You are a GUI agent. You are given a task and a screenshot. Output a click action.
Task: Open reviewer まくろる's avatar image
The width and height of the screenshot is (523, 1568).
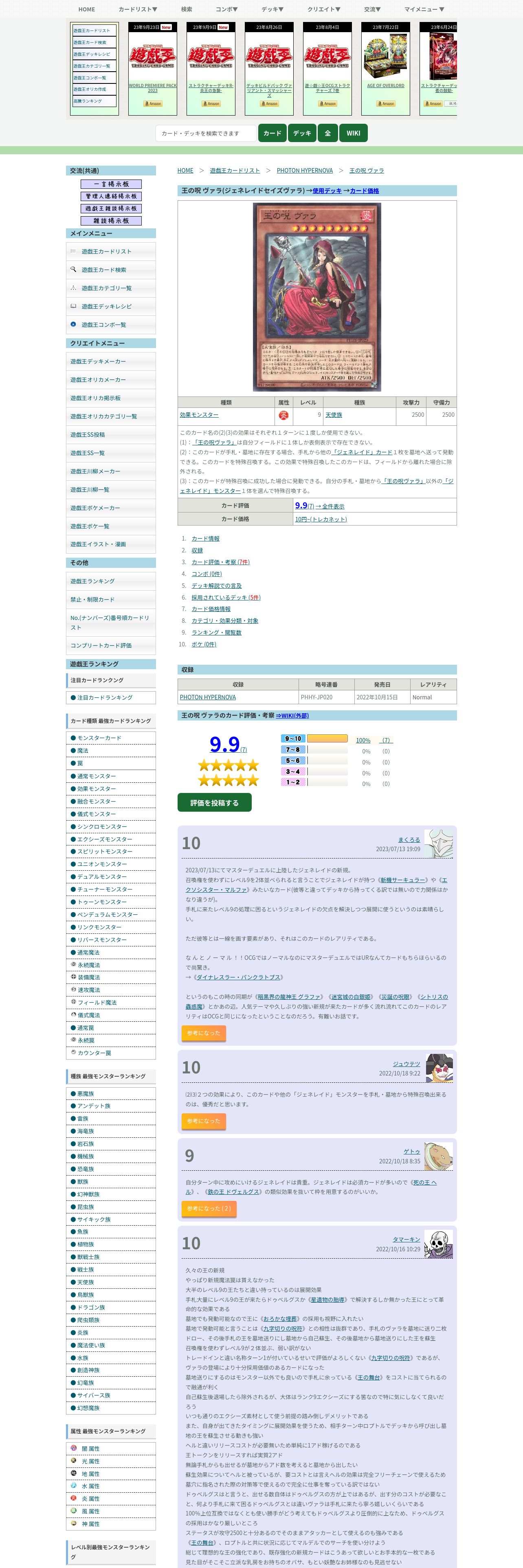[x=438, y=844]
